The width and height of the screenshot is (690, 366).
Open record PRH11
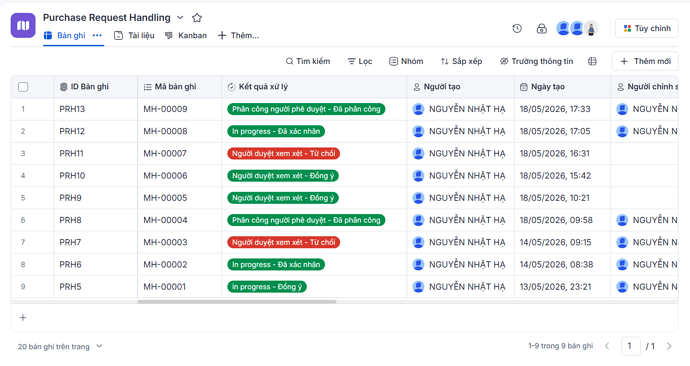(71, 154)
